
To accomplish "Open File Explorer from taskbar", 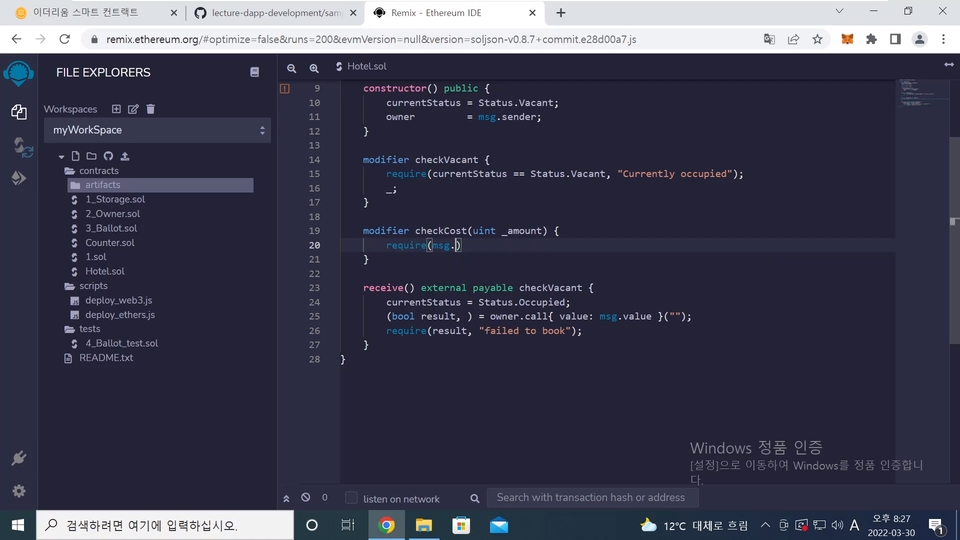I will coord(424,525).
